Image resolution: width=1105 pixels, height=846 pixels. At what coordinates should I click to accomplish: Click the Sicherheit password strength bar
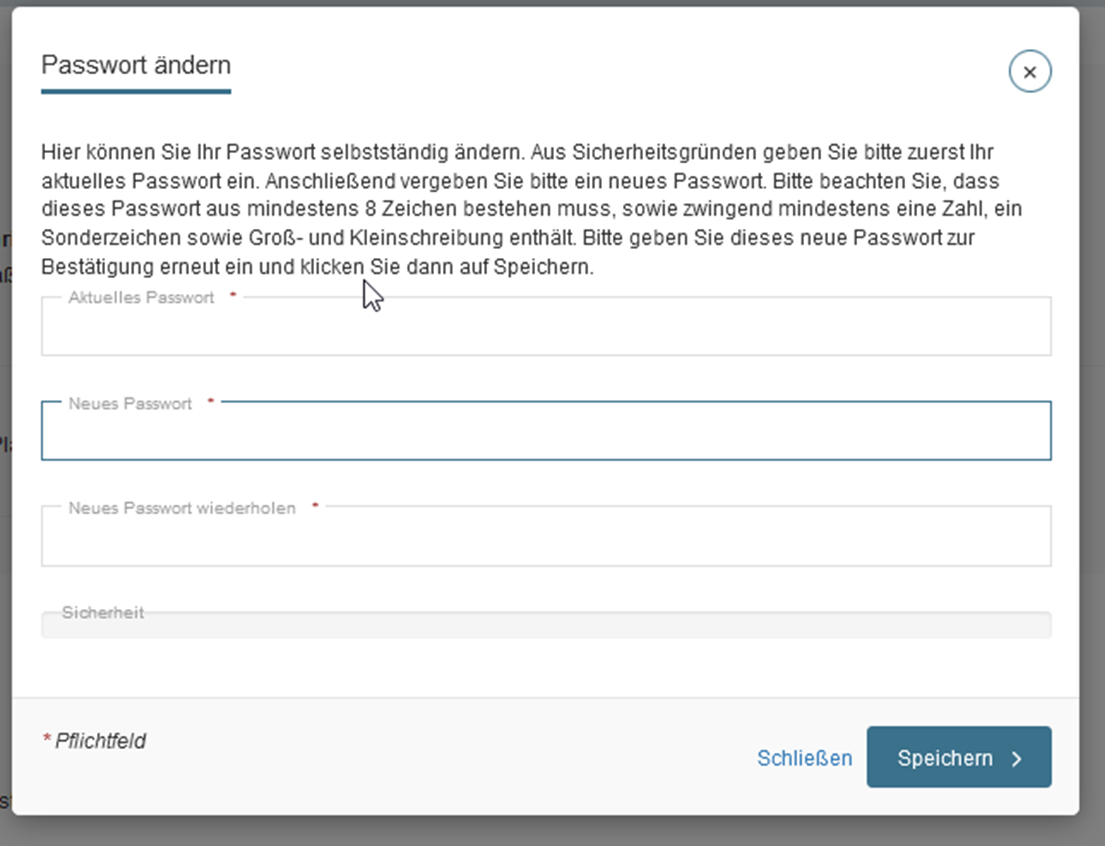[546, 625]
